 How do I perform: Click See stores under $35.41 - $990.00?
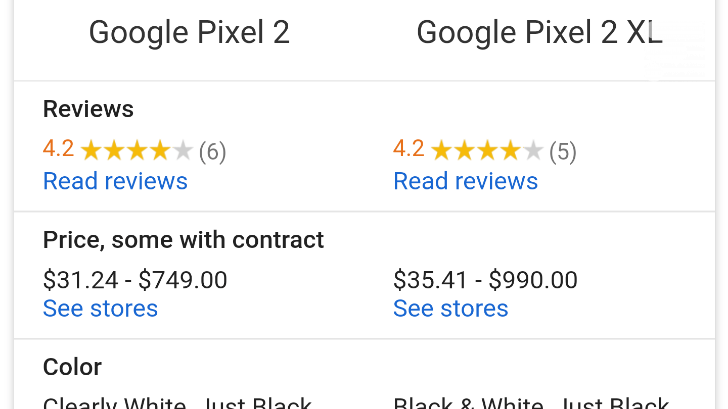click(x=451, y=309)
